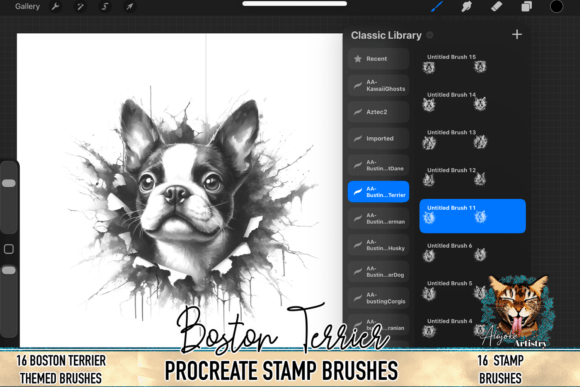The width and height of the screenshot is (580, 387).
Task: Activate the Transform arrow tool
Action: tap(129, 7)
